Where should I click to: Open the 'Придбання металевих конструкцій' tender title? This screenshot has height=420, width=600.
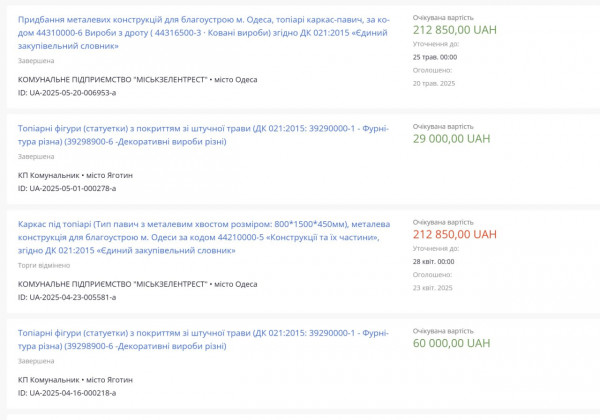[200, 32]
